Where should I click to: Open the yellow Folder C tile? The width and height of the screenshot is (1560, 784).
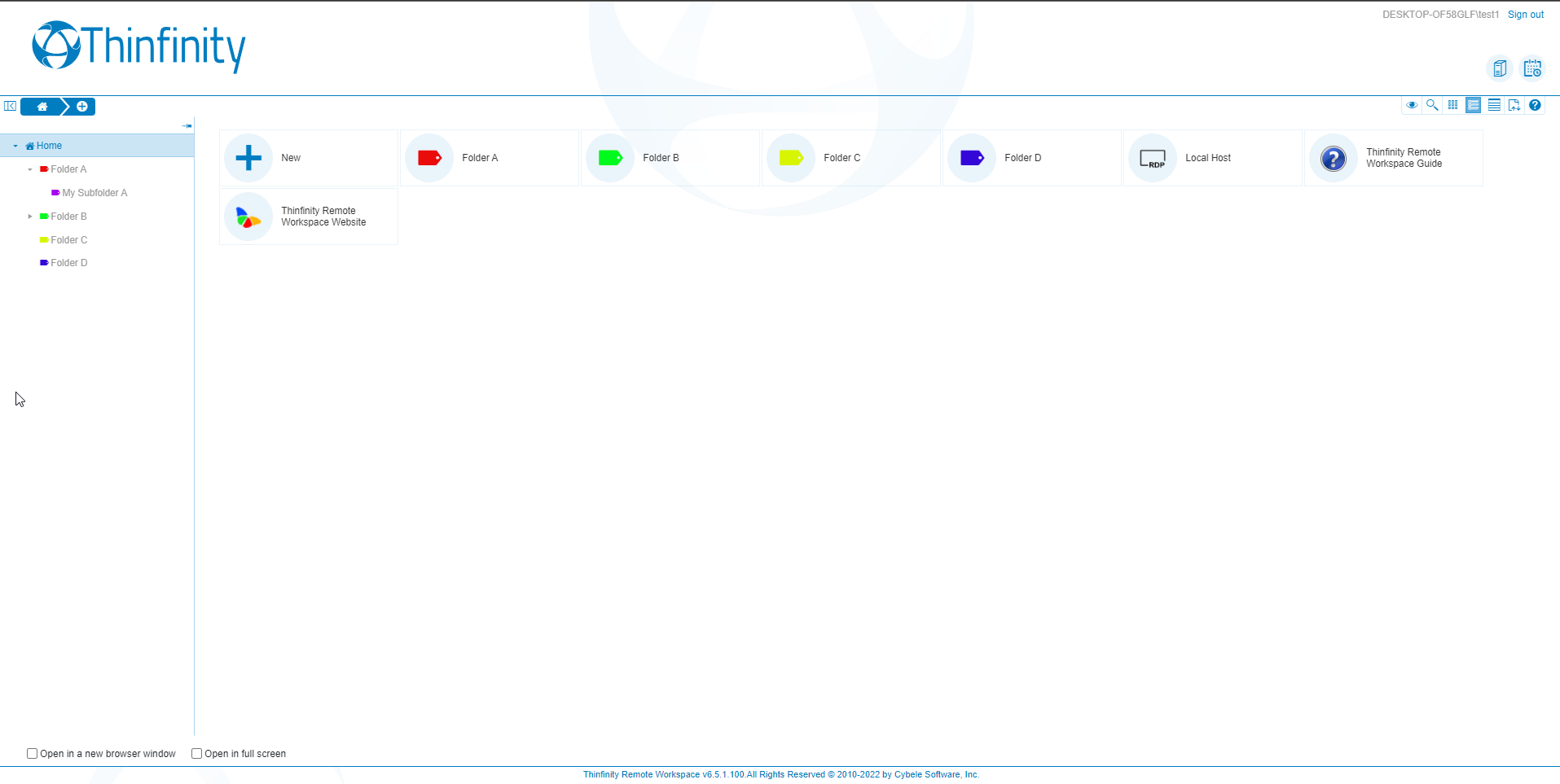[851, 158]
